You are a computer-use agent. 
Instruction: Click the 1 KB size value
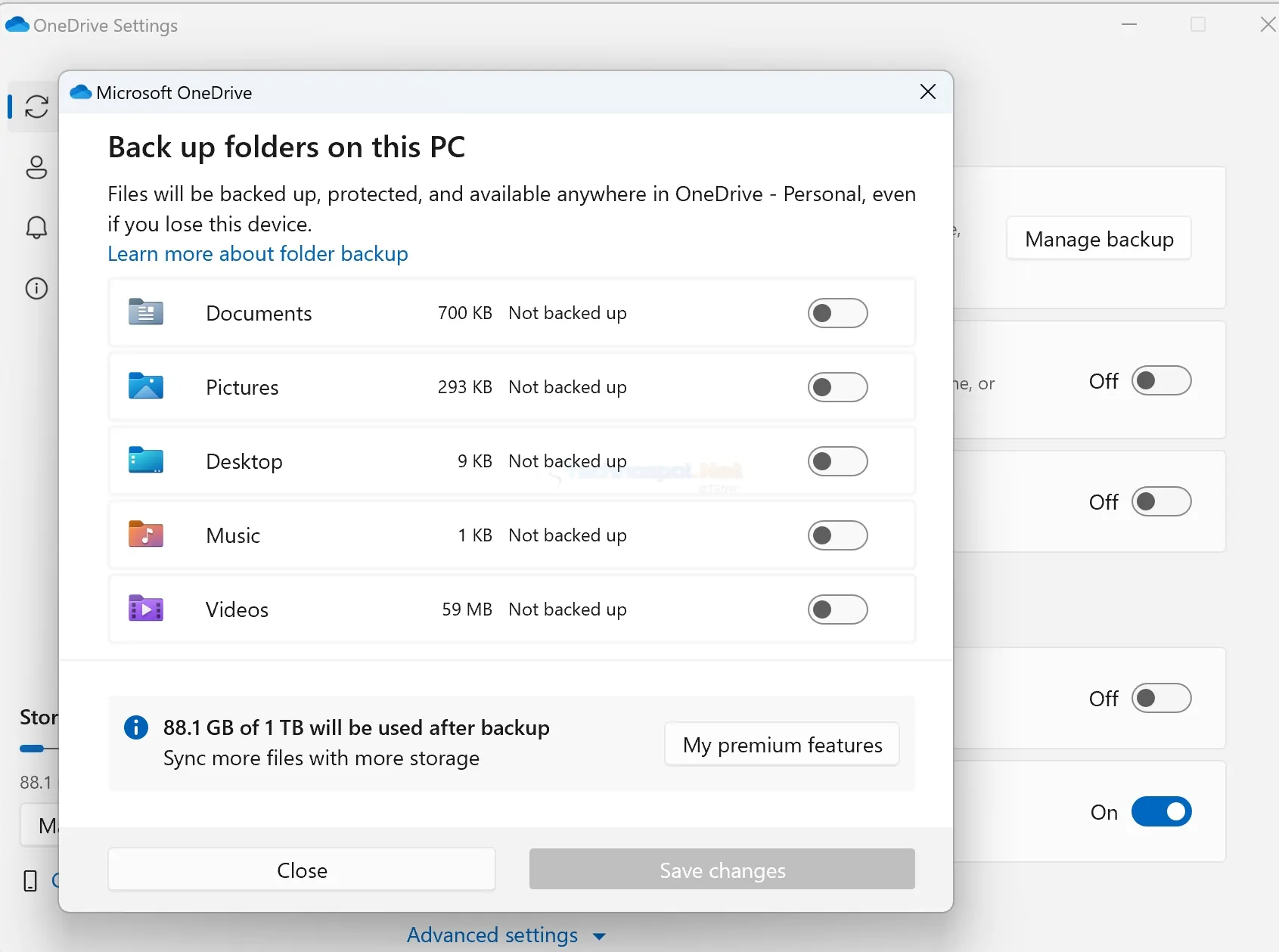(475, 535)
